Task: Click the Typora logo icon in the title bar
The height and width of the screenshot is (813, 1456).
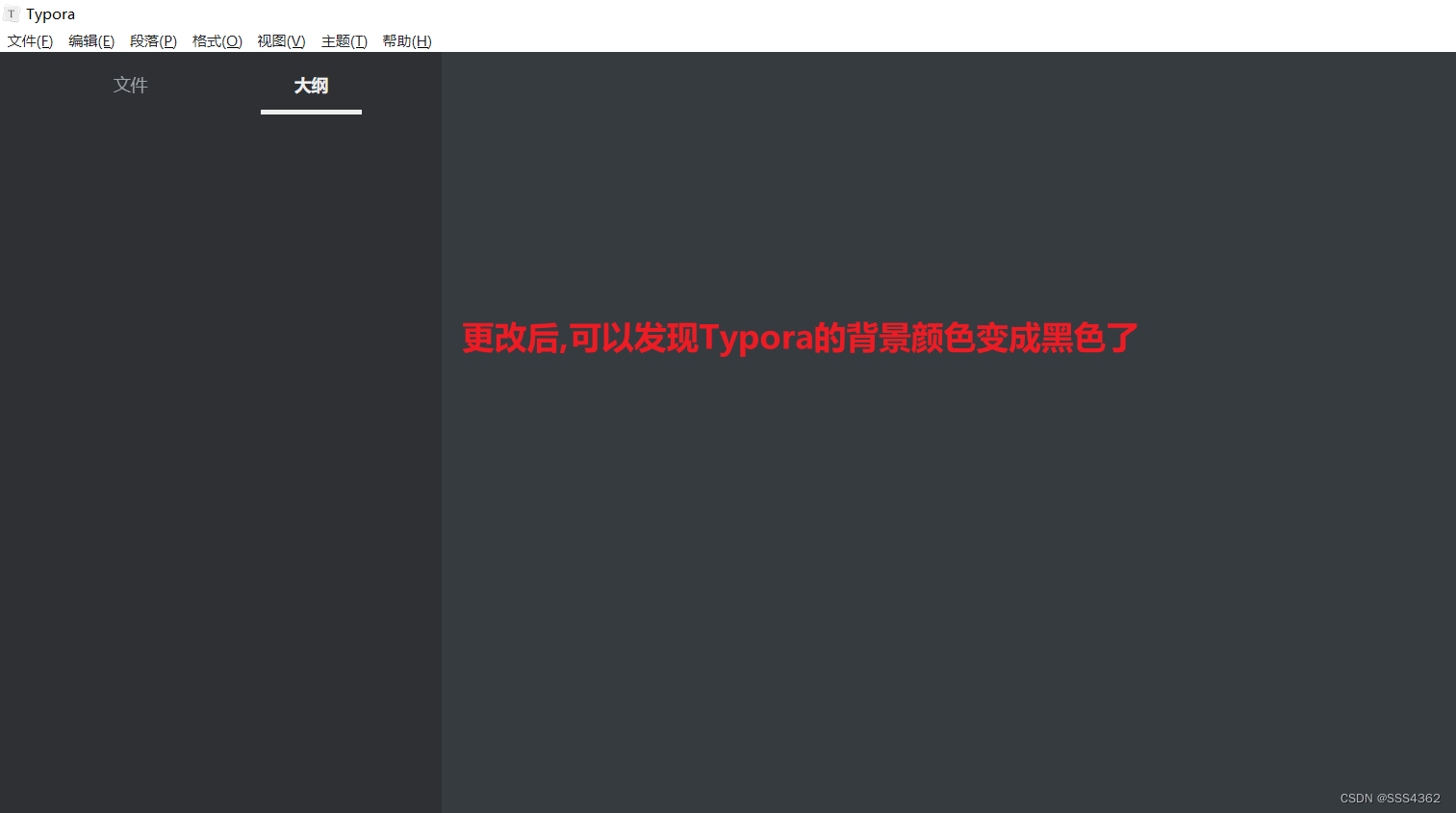Action: click(x=11, y=13)
